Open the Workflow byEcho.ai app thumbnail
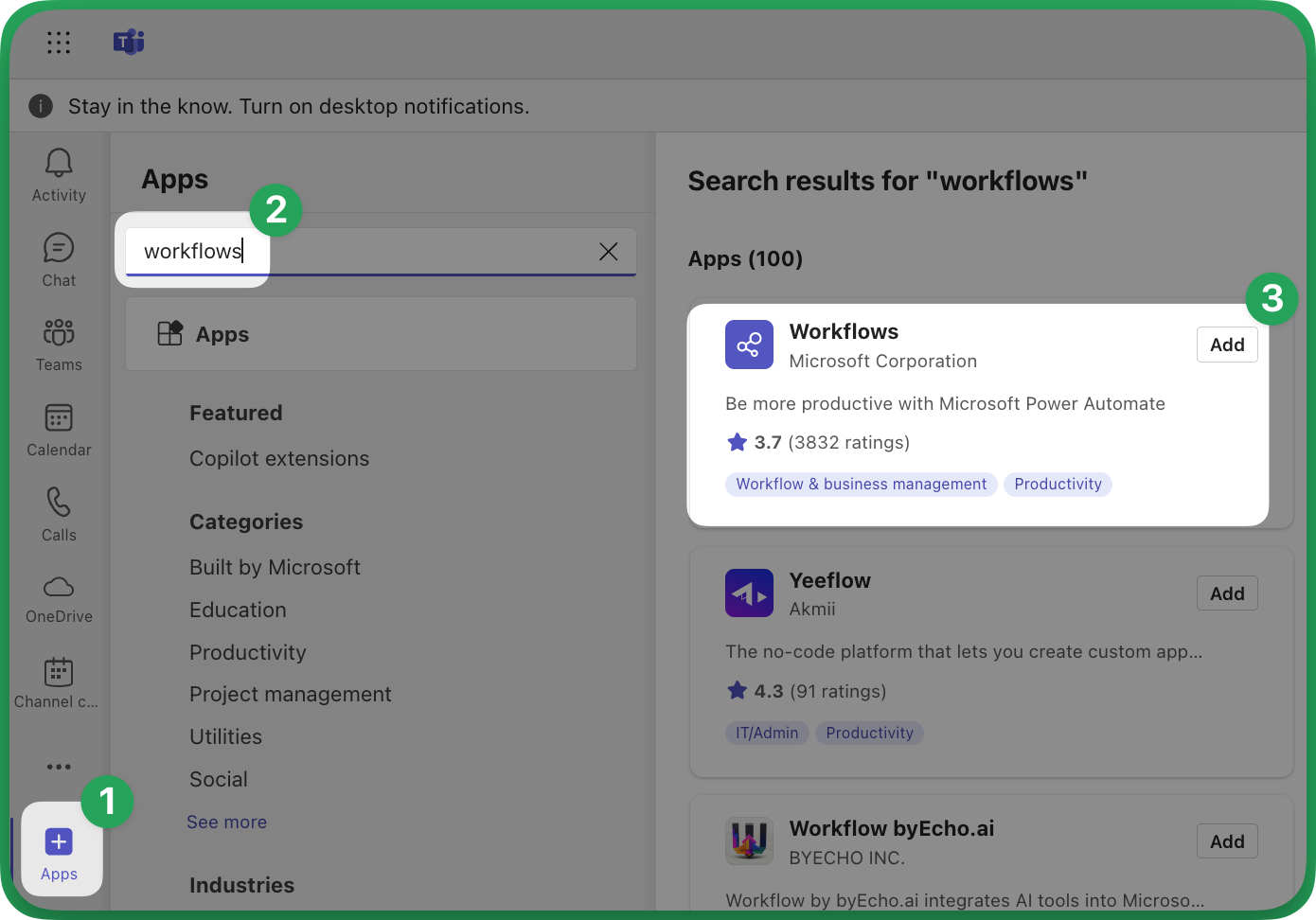 point(749,841)
